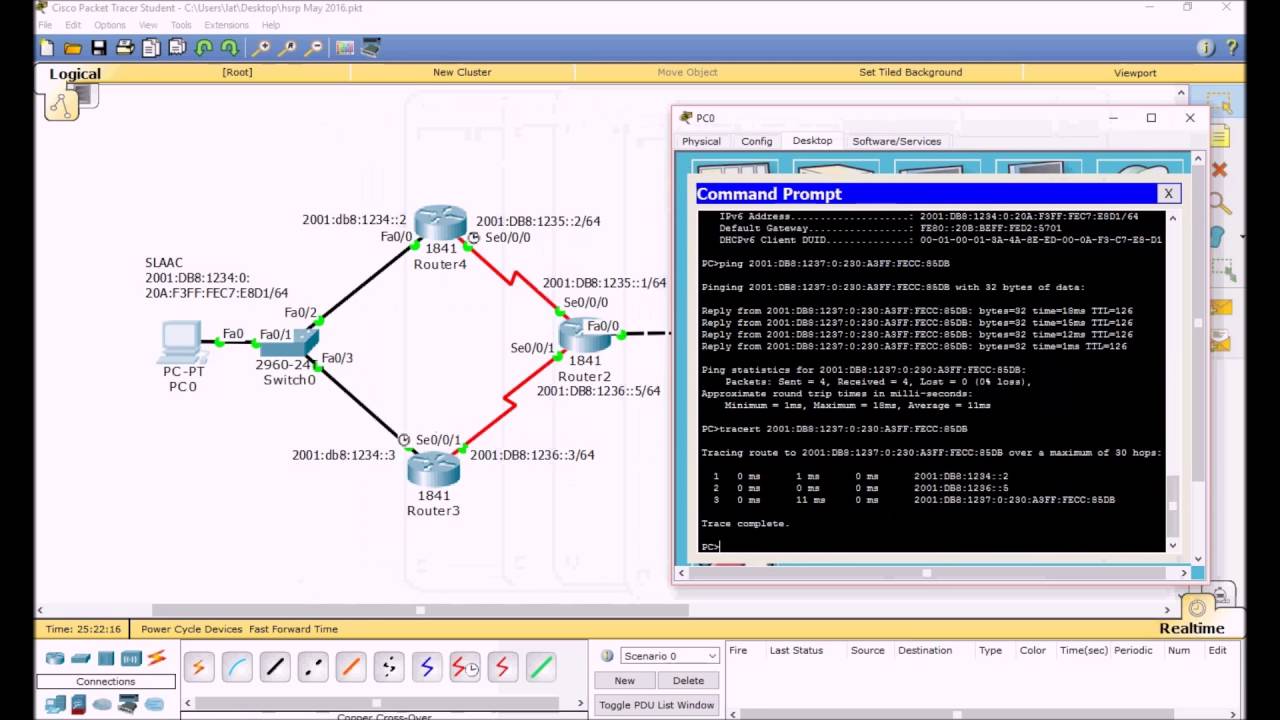Select Connections lightning category
1280x720 pixels.
tap(157, 658)
